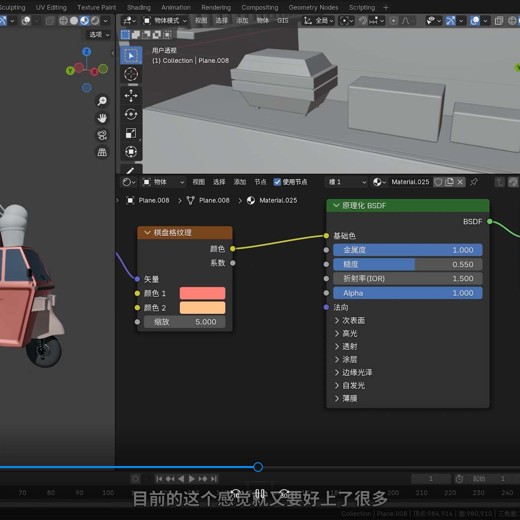Click the add workspace plus button
Screen dimensions: 520x520
point(386,7)
